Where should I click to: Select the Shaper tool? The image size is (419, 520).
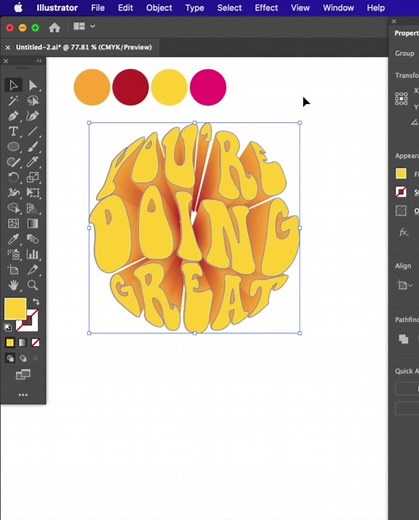click(x=13, y=162)
